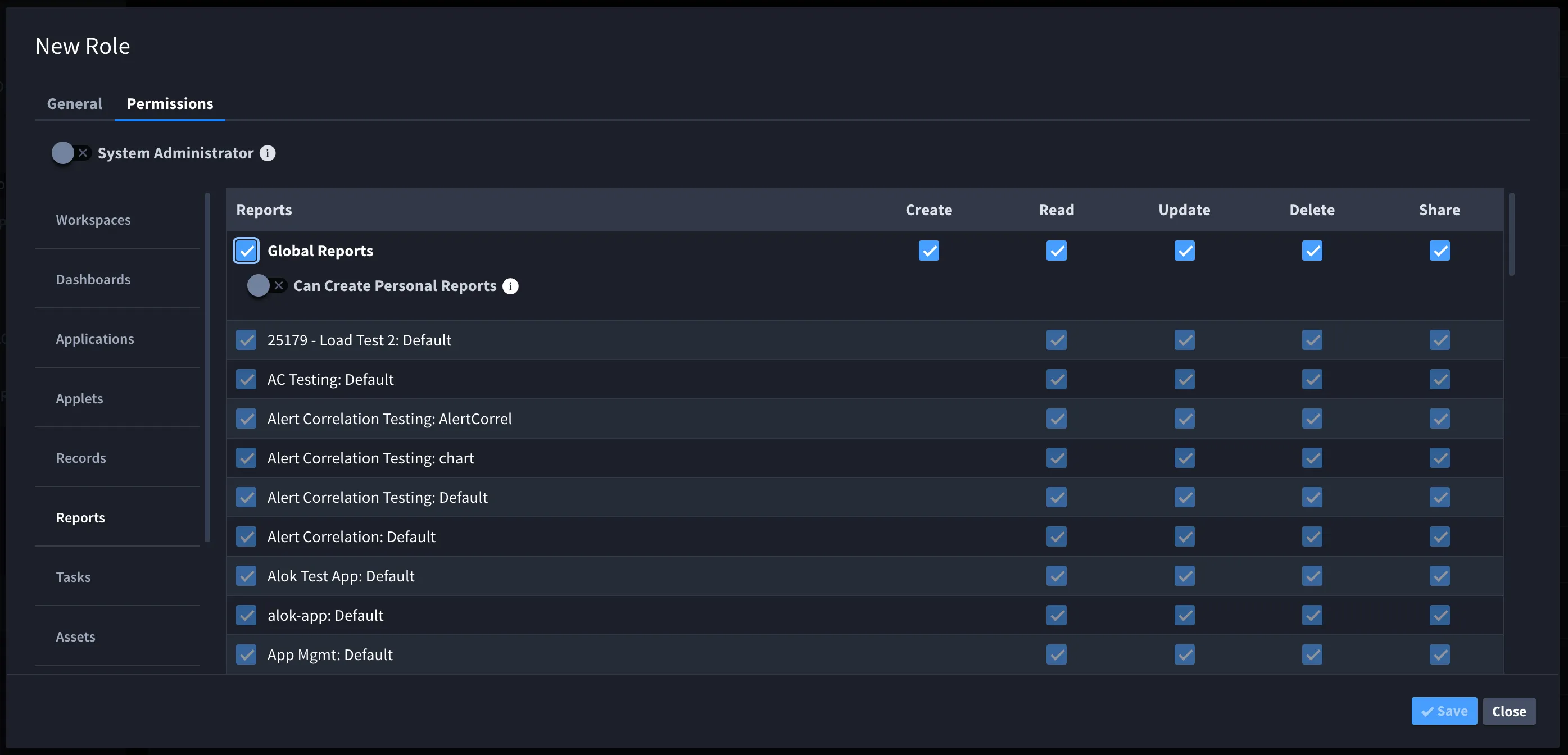Uncheck Read for Alert Correlation Testing: Default
This screenshot has height=755, width=1568.
[x=1056, y=498]
